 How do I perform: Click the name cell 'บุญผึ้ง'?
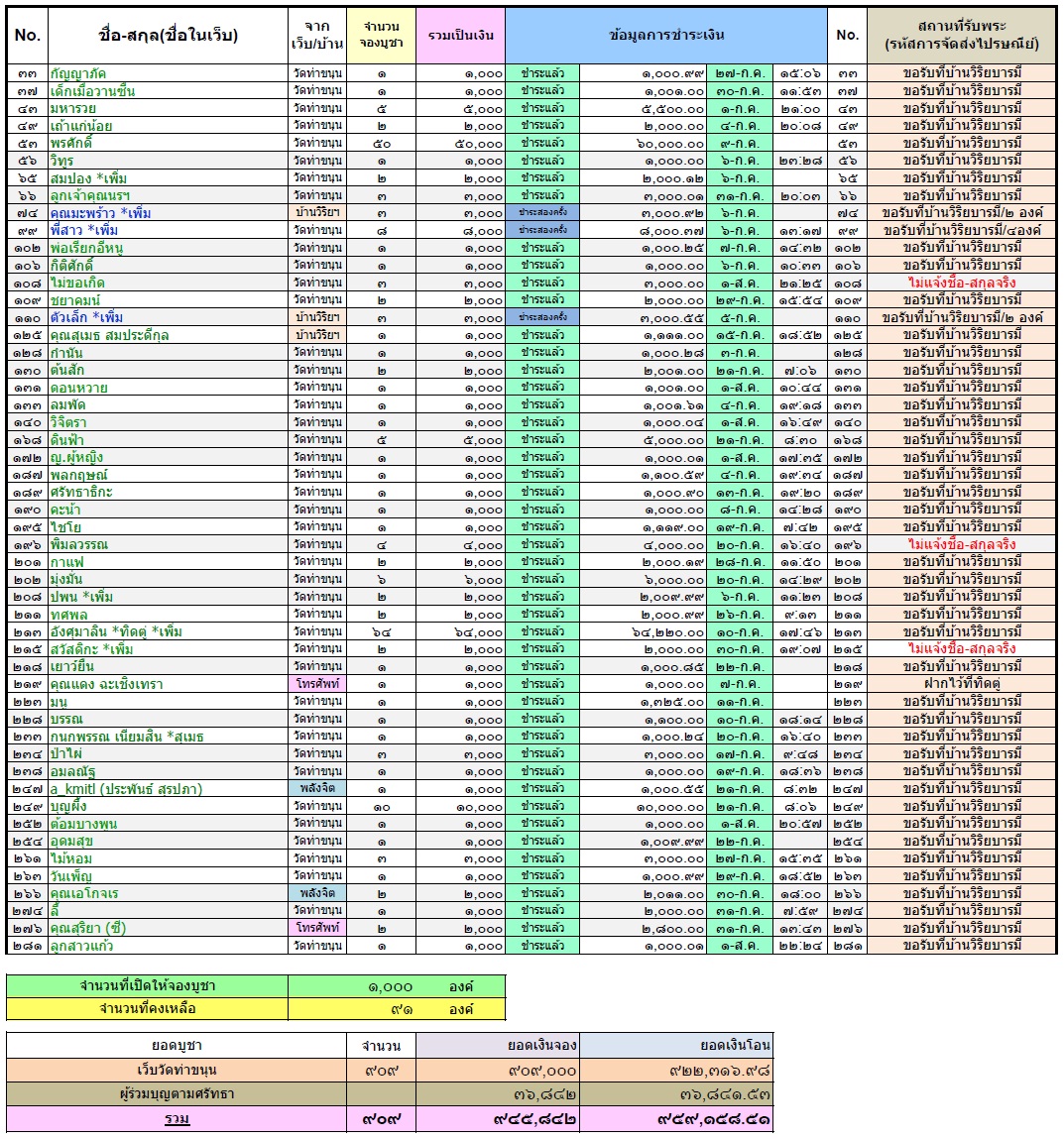tap(168, 806)
